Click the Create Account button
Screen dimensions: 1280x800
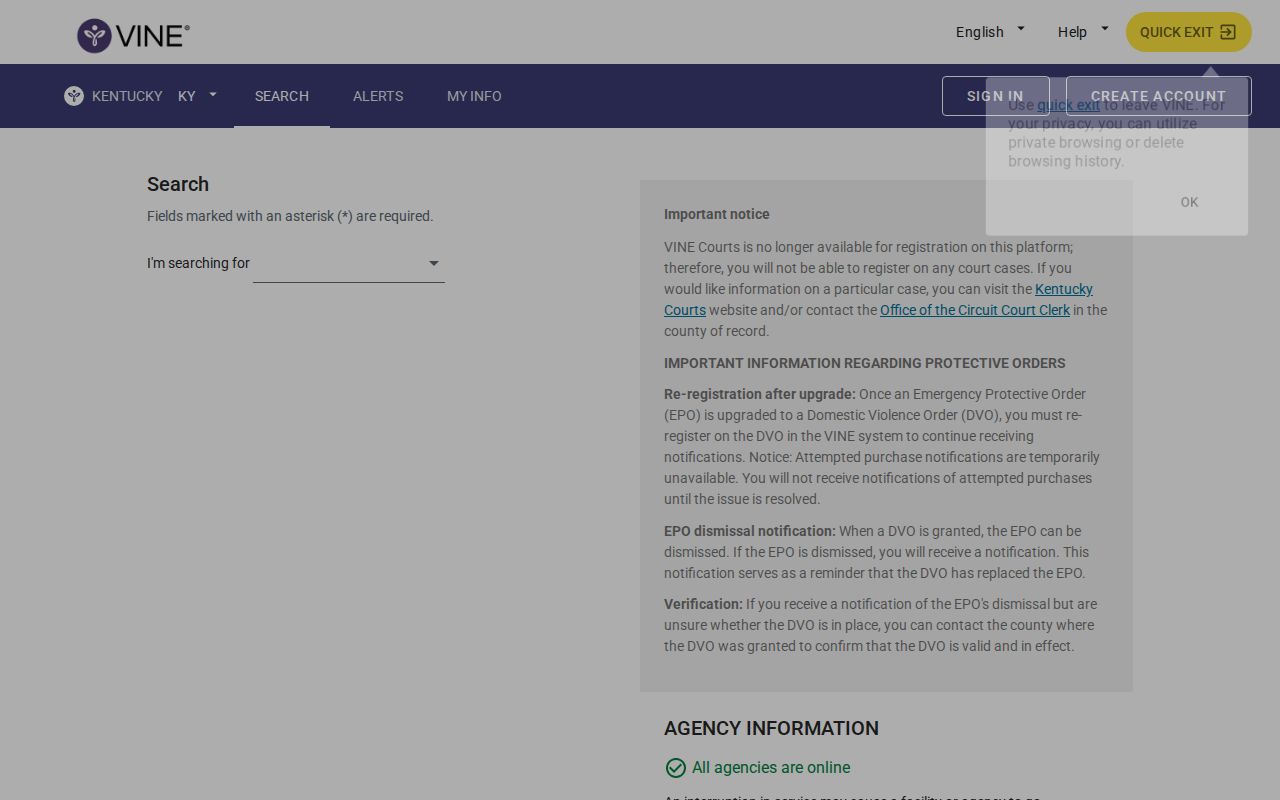(x=1158, y=96)
